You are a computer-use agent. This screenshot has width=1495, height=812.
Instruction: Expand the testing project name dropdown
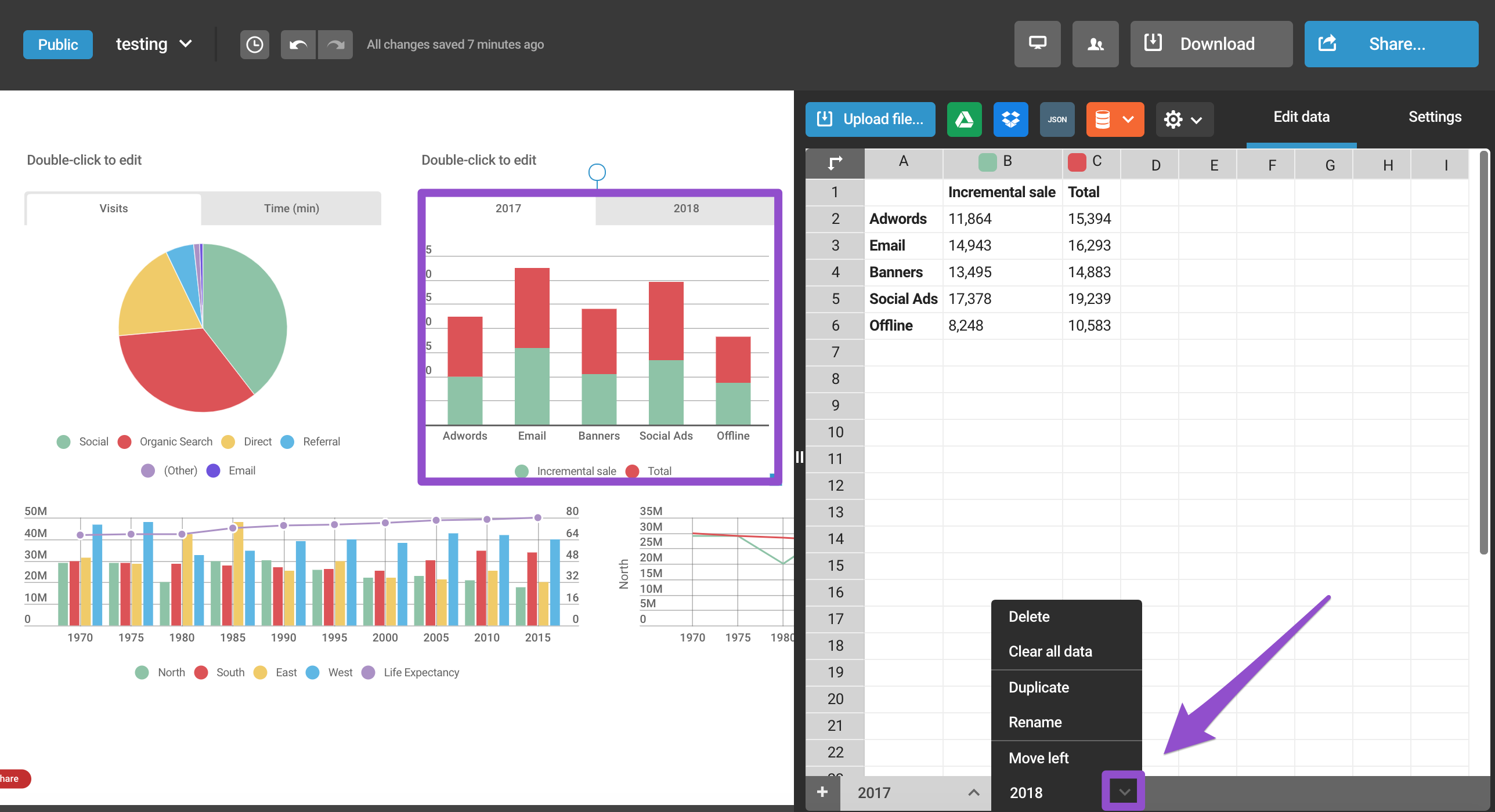click(184, 43)
